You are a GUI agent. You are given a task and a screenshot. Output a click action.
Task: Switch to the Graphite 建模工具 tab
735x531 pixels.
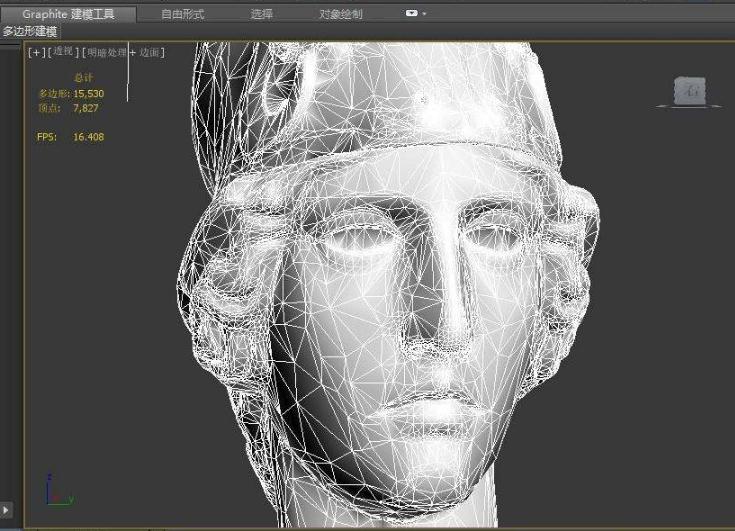pos(70,14)
